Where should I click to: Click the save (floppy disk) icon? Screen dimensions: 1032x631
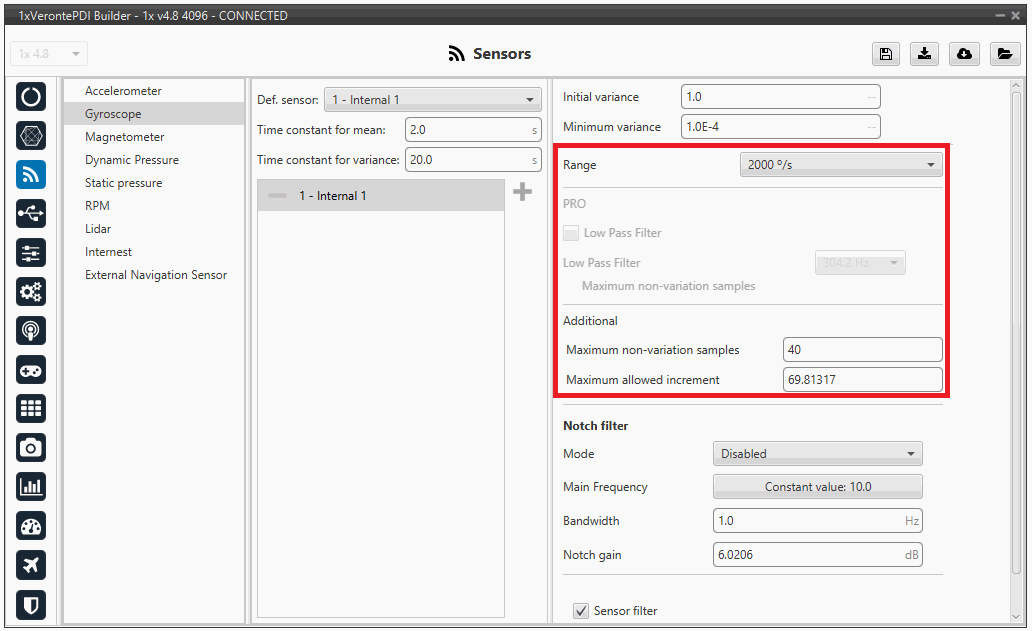886,54
